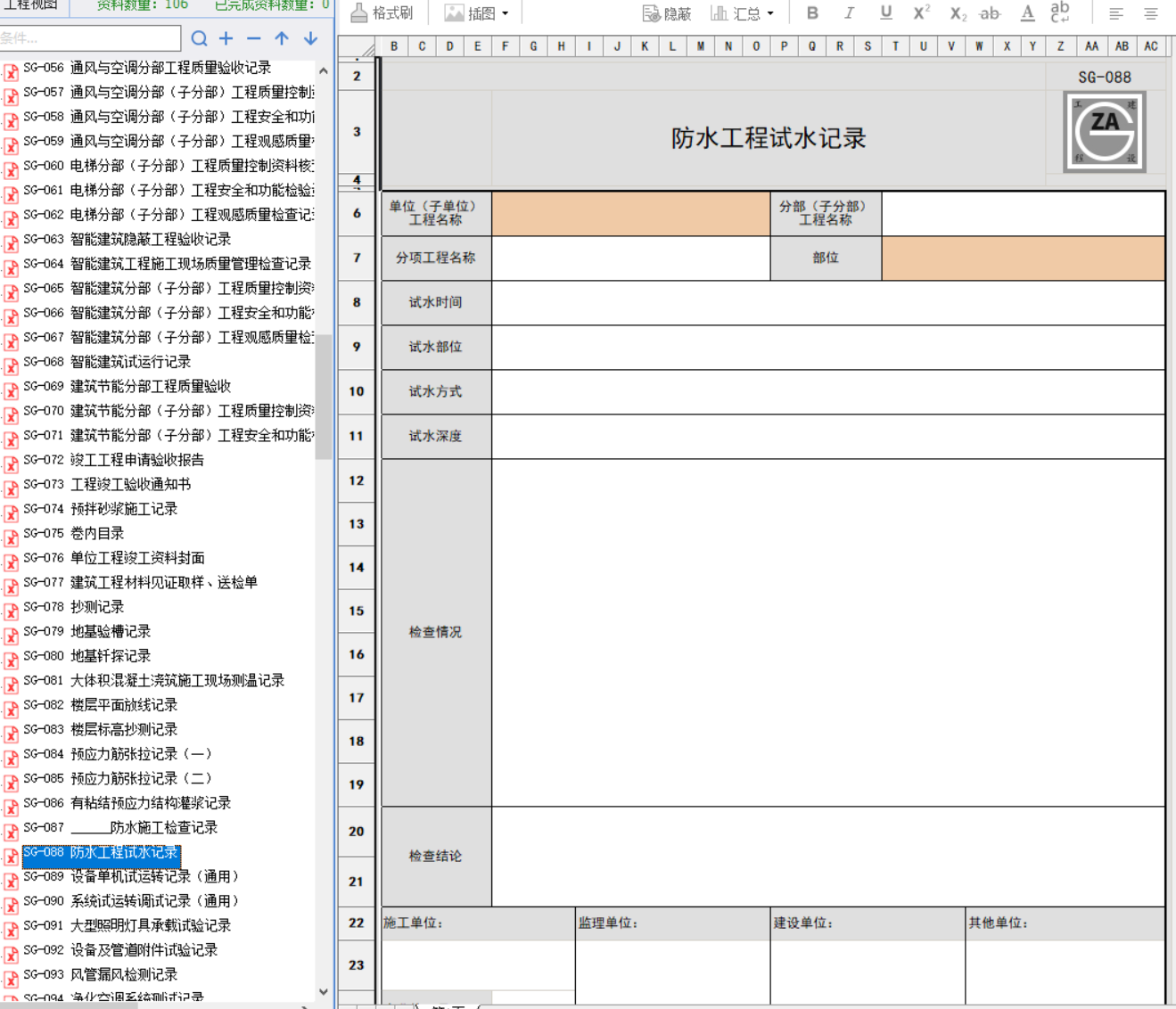Open SG-081 大体积混凝土浇筑施工现场测温记录
1176x1009 pixels.
(x=153, y=680)
